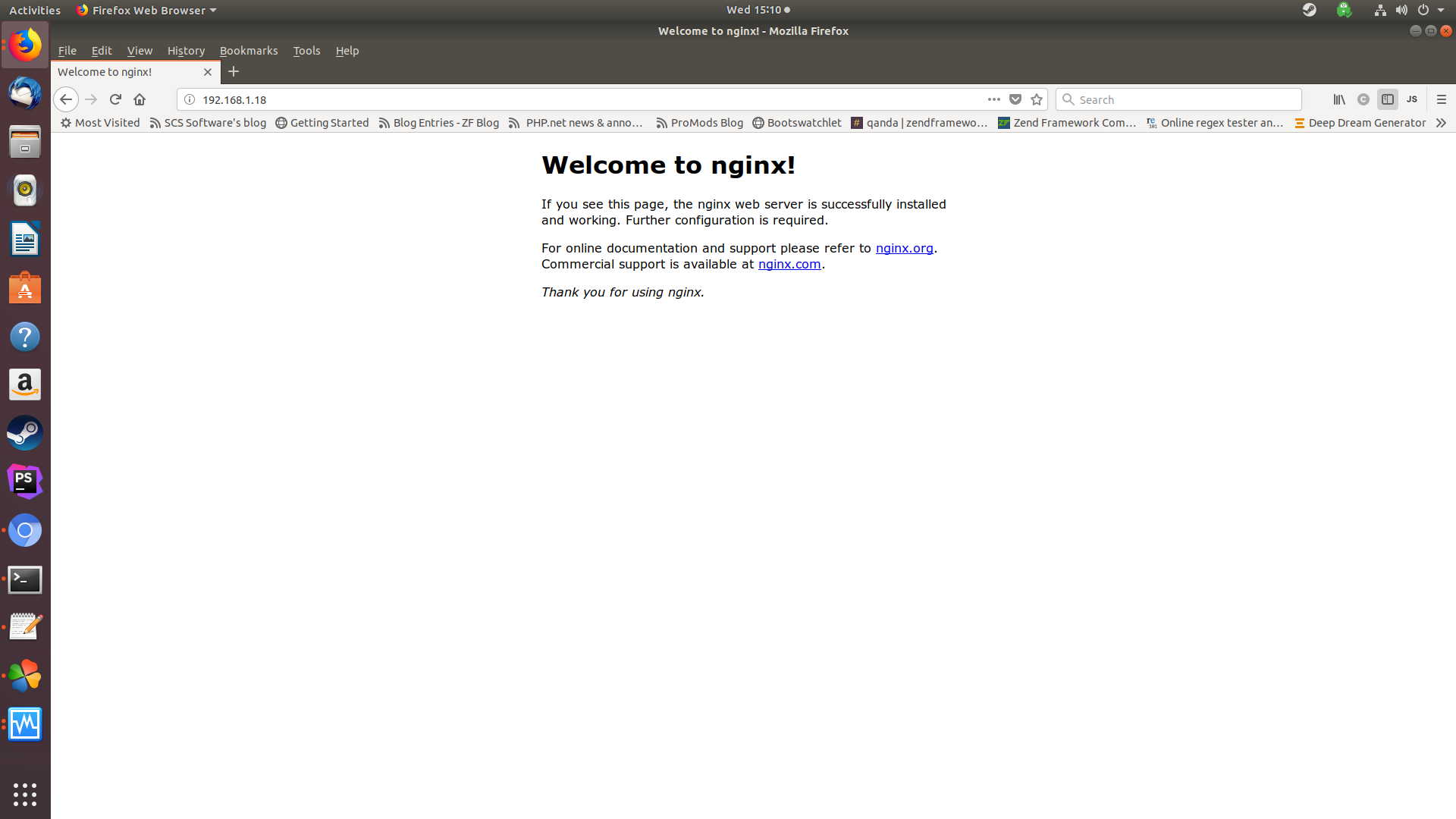The width and height of the screenshot is (1456, 819).
Task: Save page to Pocket icon
Action: [1015, 99]
